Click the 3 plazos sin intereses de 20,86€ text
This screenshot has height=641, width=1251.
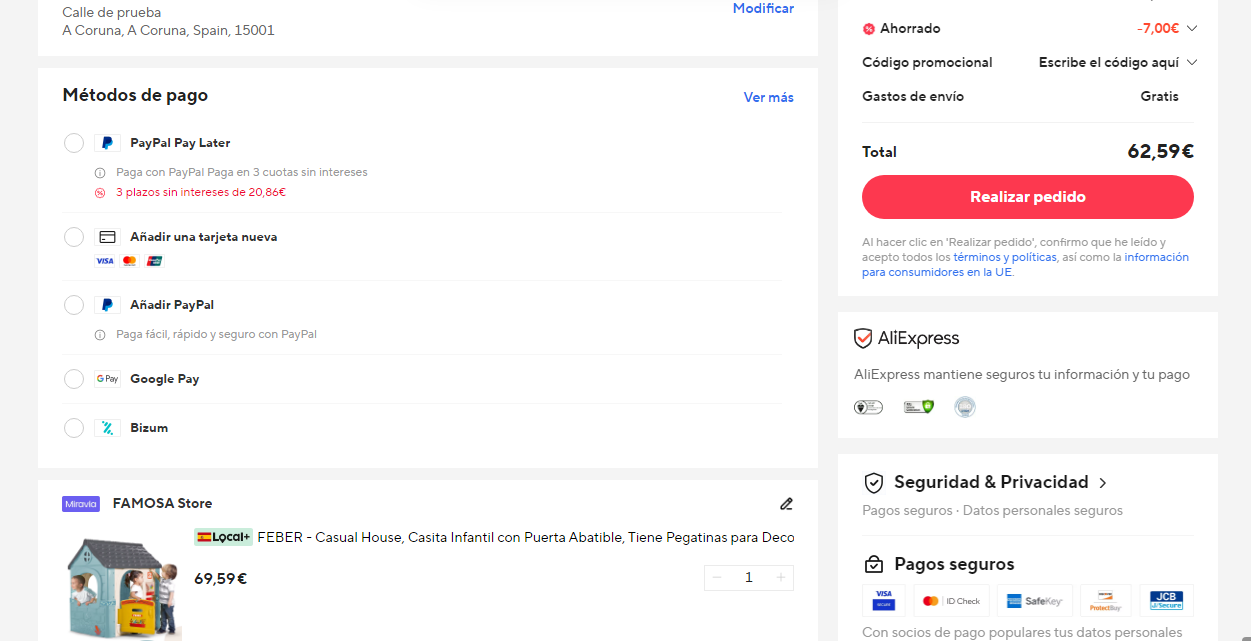(201, 193)
